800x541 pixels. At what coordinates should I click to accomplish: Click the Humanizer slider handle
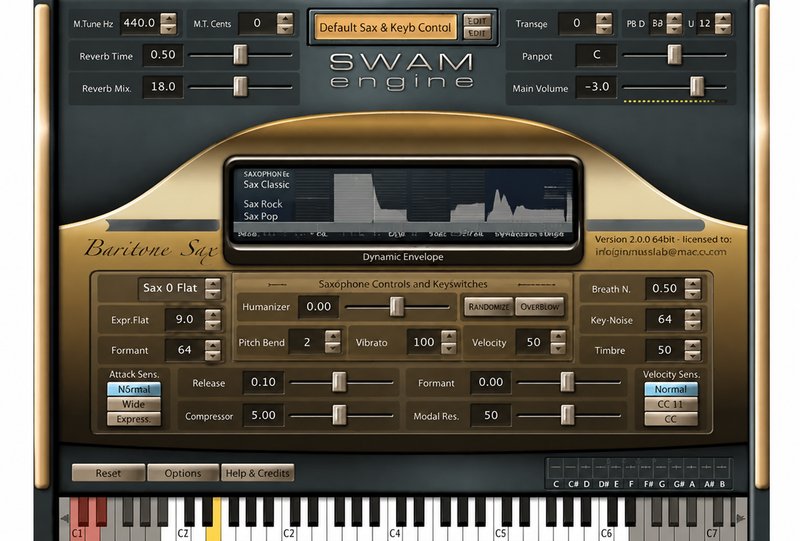(x=396, y=307)
